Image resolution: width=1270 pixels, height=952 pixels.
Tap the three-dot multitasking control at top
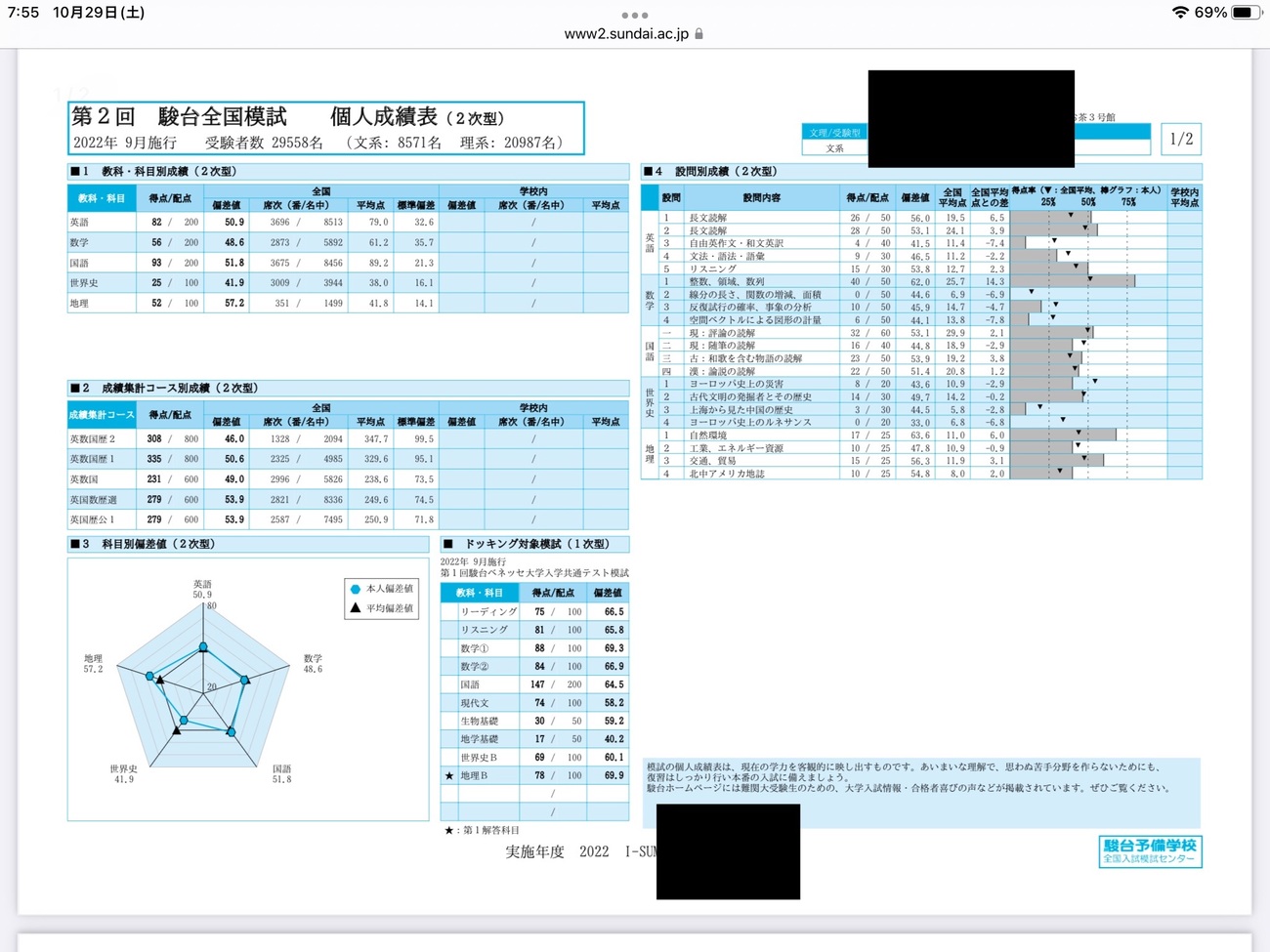[634, 15]
